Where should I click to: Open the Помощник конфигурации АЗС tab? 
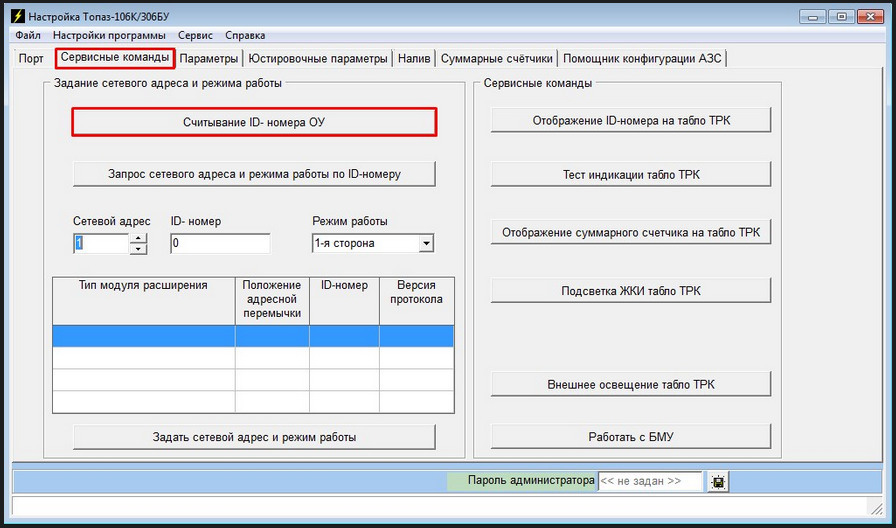click(x=642, y=59)
